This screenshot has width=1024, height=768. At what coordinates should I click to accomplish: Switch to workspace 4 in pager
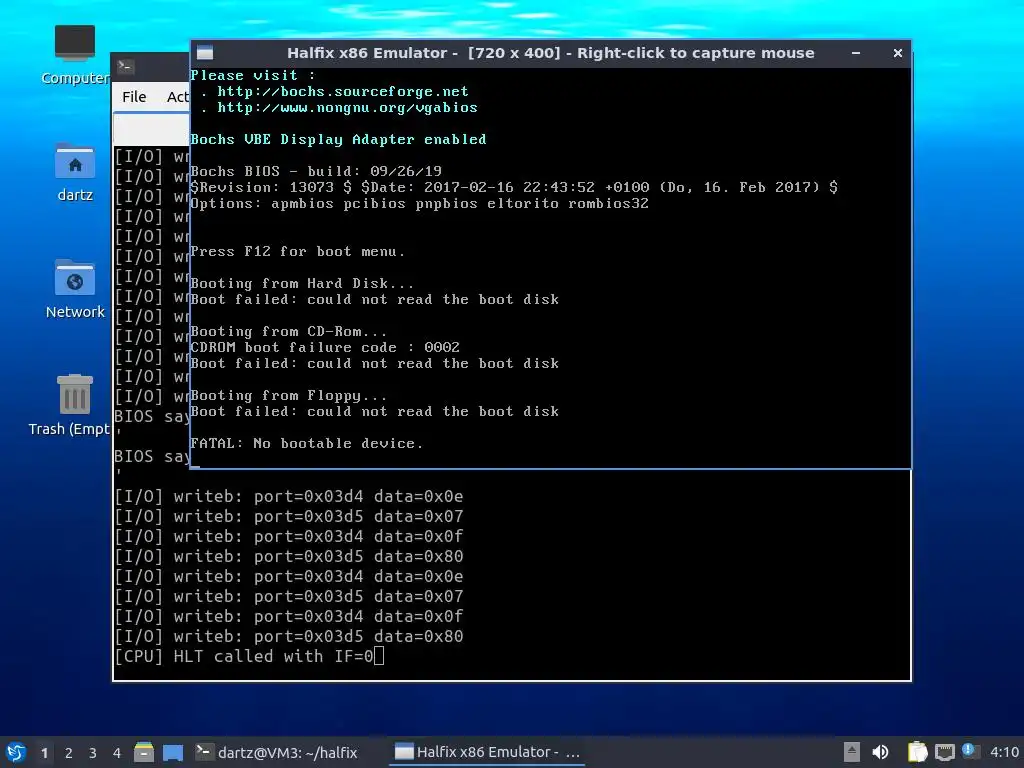point(117,753)
